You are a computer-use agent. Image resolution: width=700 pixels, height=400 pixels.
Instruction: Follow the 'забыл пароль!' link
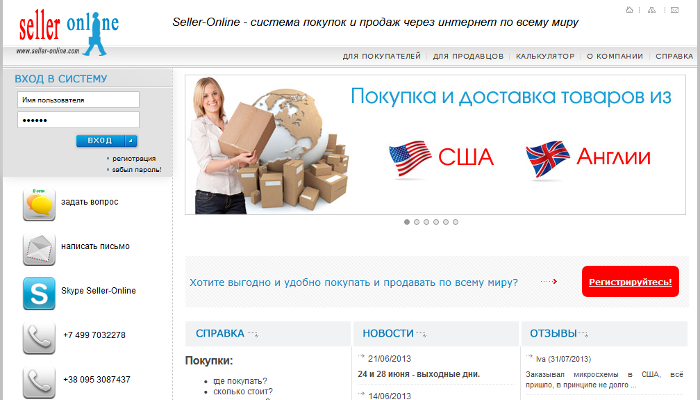click(x=137, y=170)
